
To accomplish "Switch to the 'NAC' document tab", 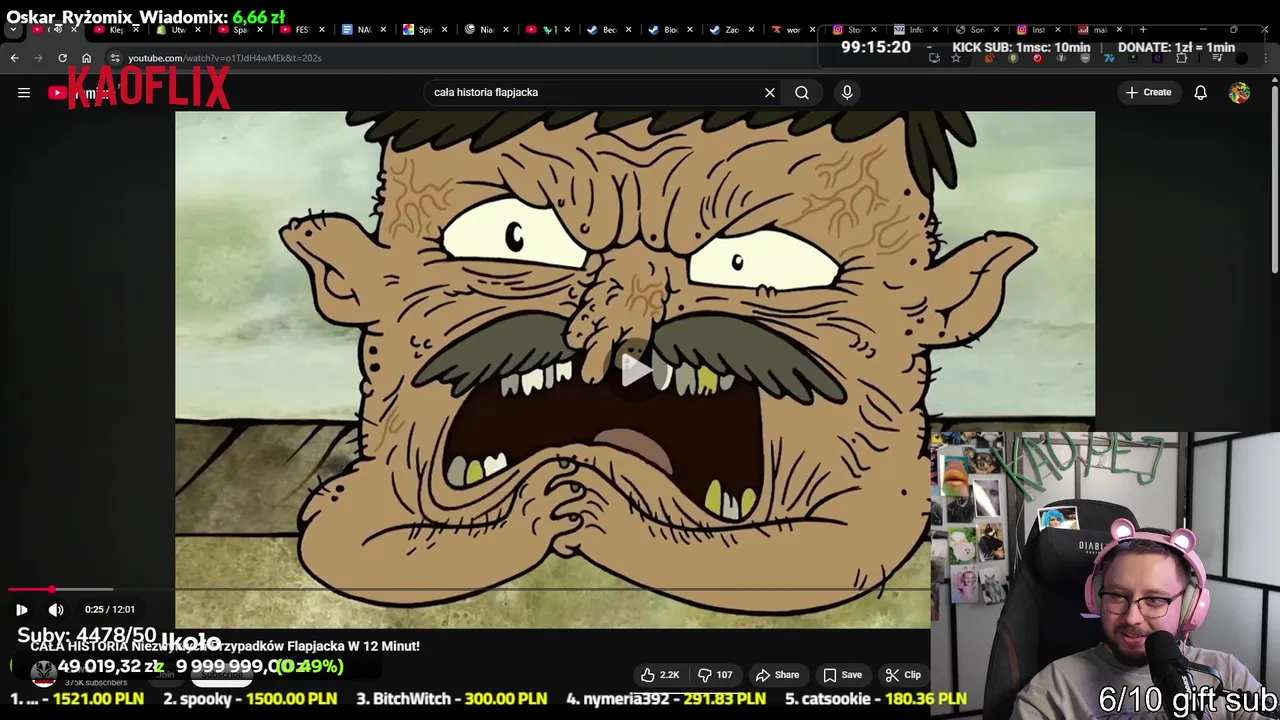I will click(x=361, y=30).
